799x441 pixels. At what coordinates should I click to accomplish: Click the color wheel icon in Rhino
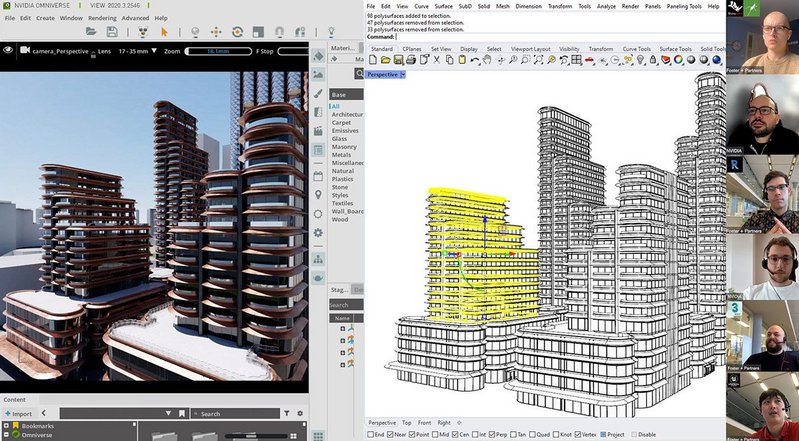678,60
